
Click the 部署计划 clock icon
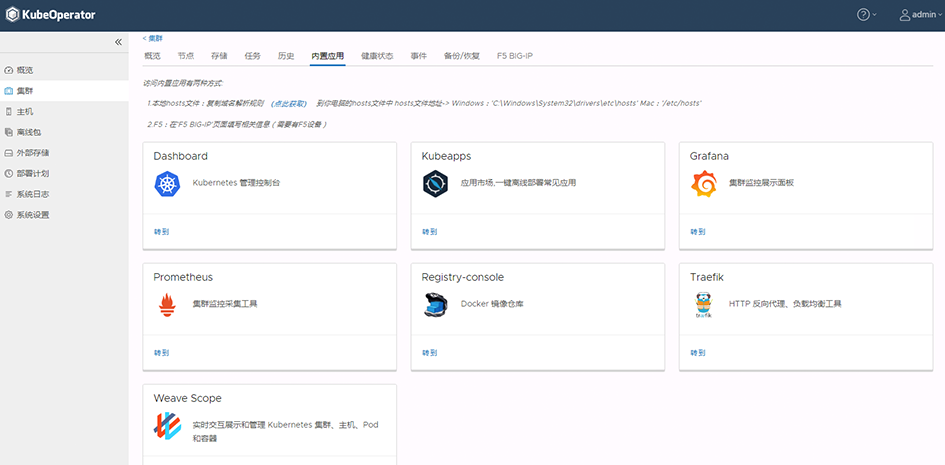click(x=8, y=173)
